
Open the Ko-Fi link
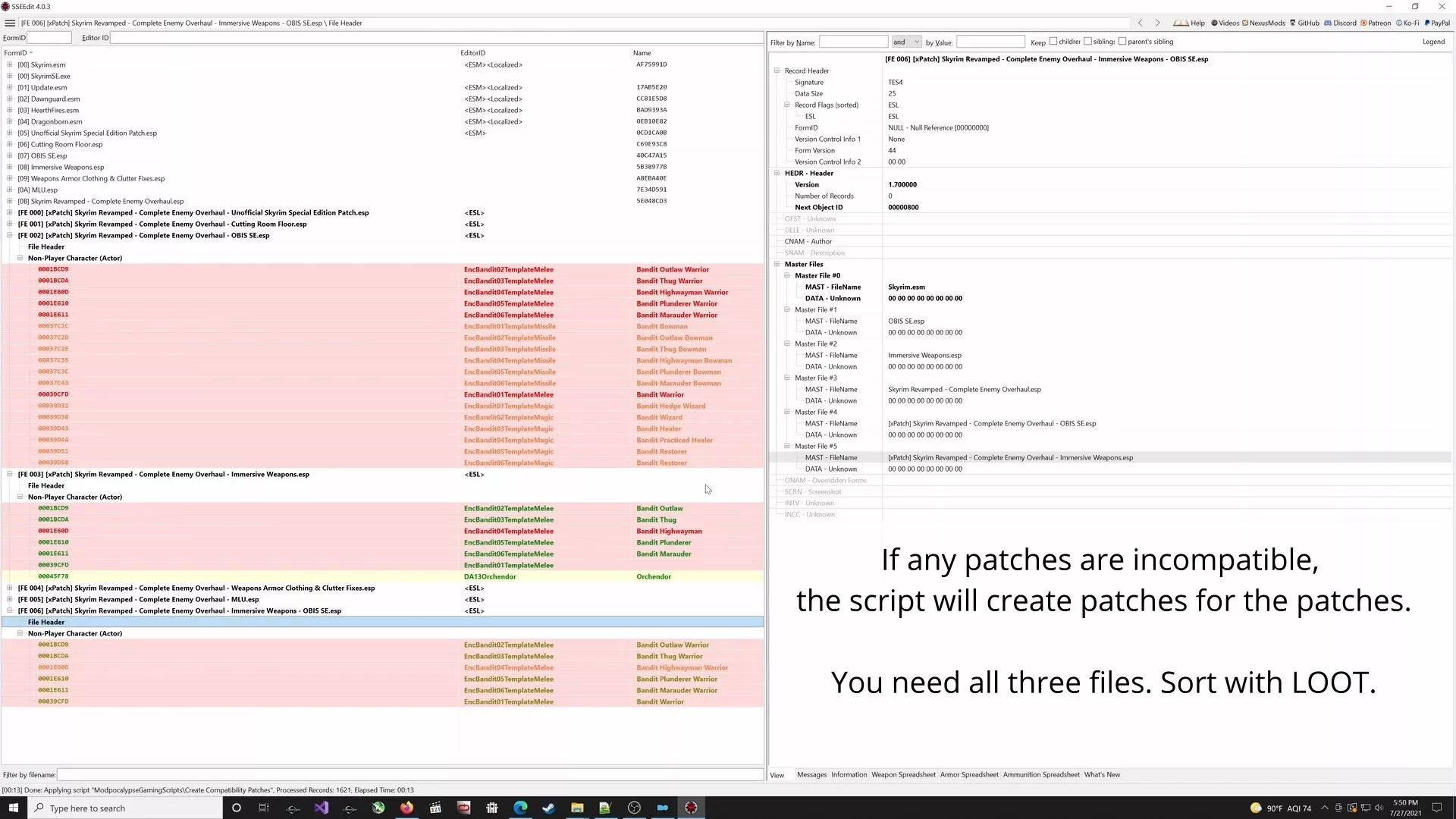pyautogui.click(x=1407, y=23)
